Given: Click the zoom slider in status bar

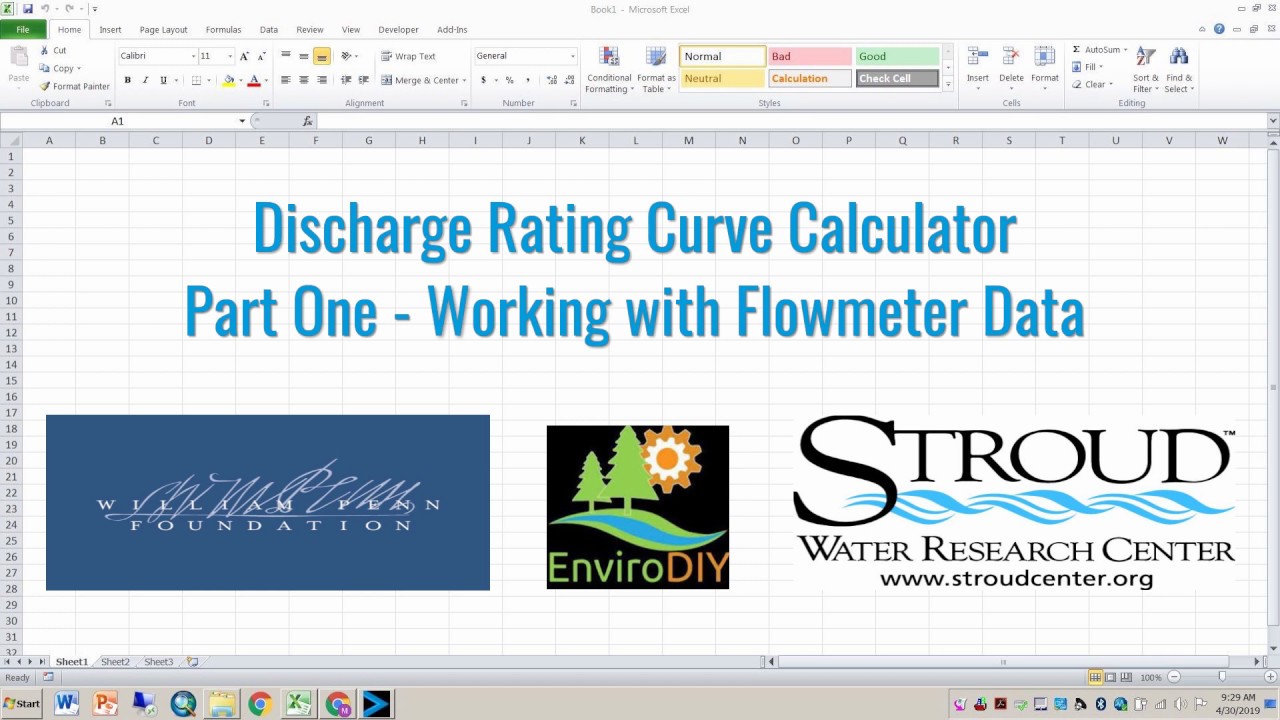Looking at the screenshot, I should click(x=1221, y=677).
